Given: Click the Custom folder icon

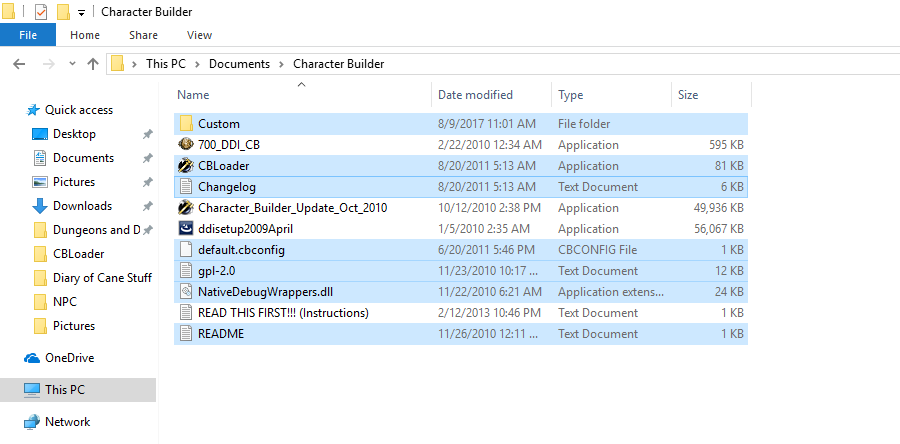Looking at the screenshot, I should (x=185, y=123).
